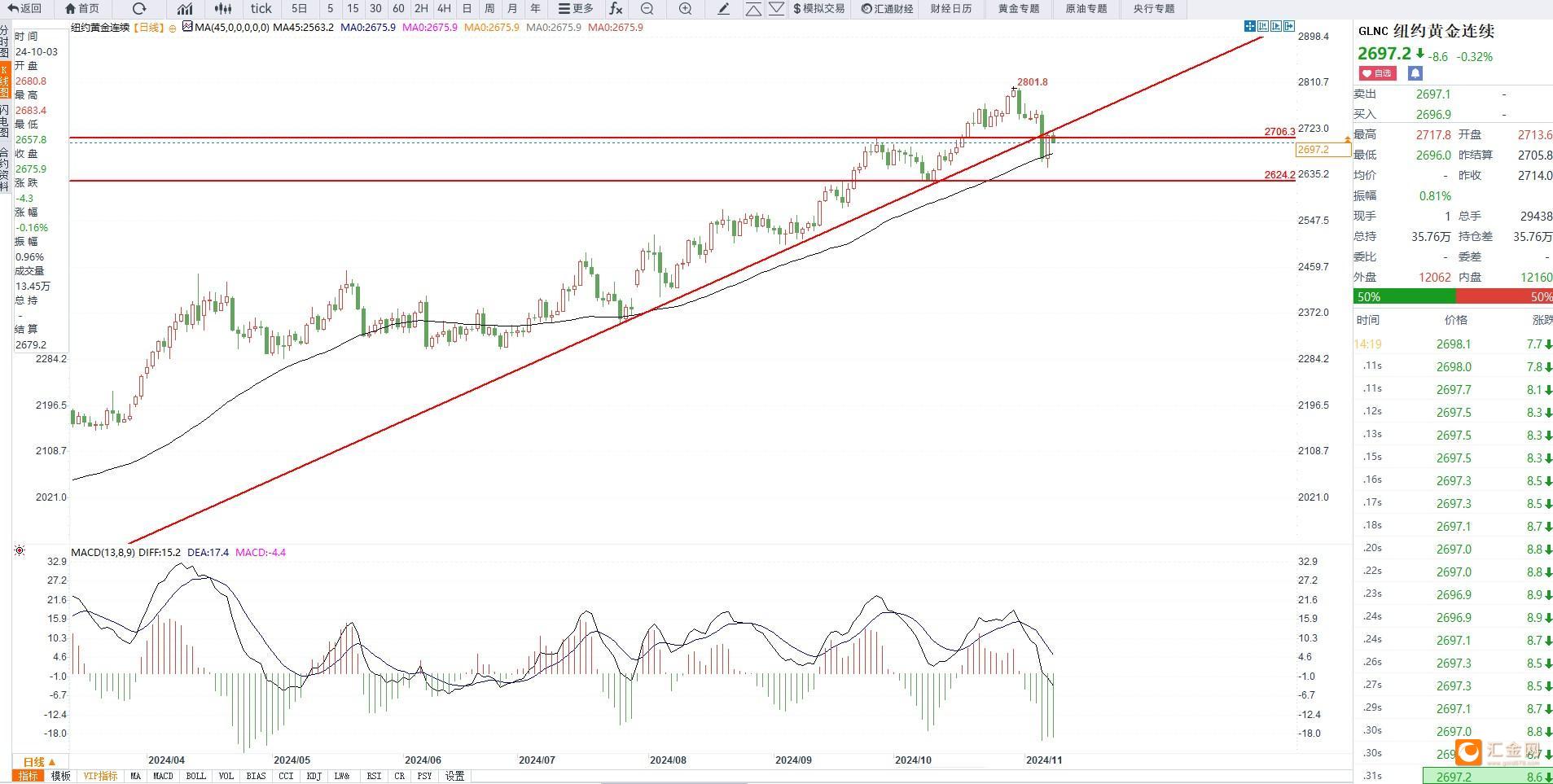Open the 央行专题 tab

pos(1154,8)
